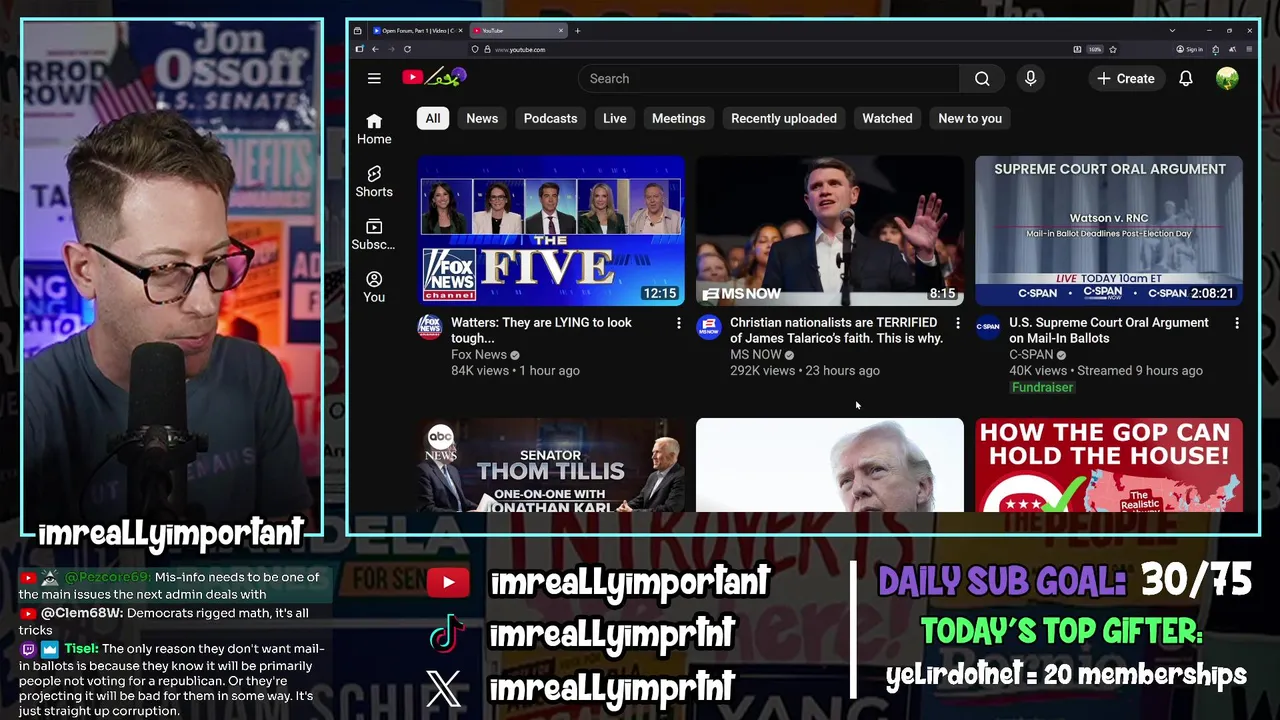
Task: Open the YouTube hamburger guide menu
Action: pyautogui.click(x=374, y=78)
